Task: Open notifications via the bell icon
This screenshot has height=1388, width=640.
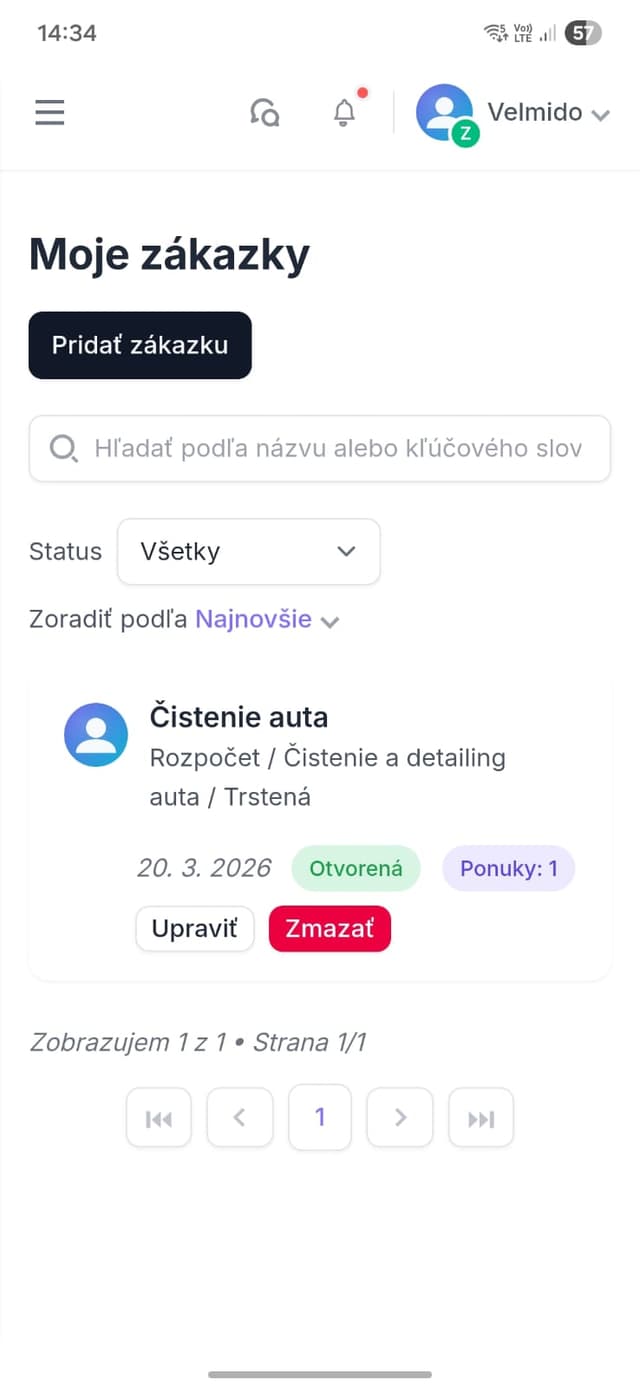Action: 344,112
